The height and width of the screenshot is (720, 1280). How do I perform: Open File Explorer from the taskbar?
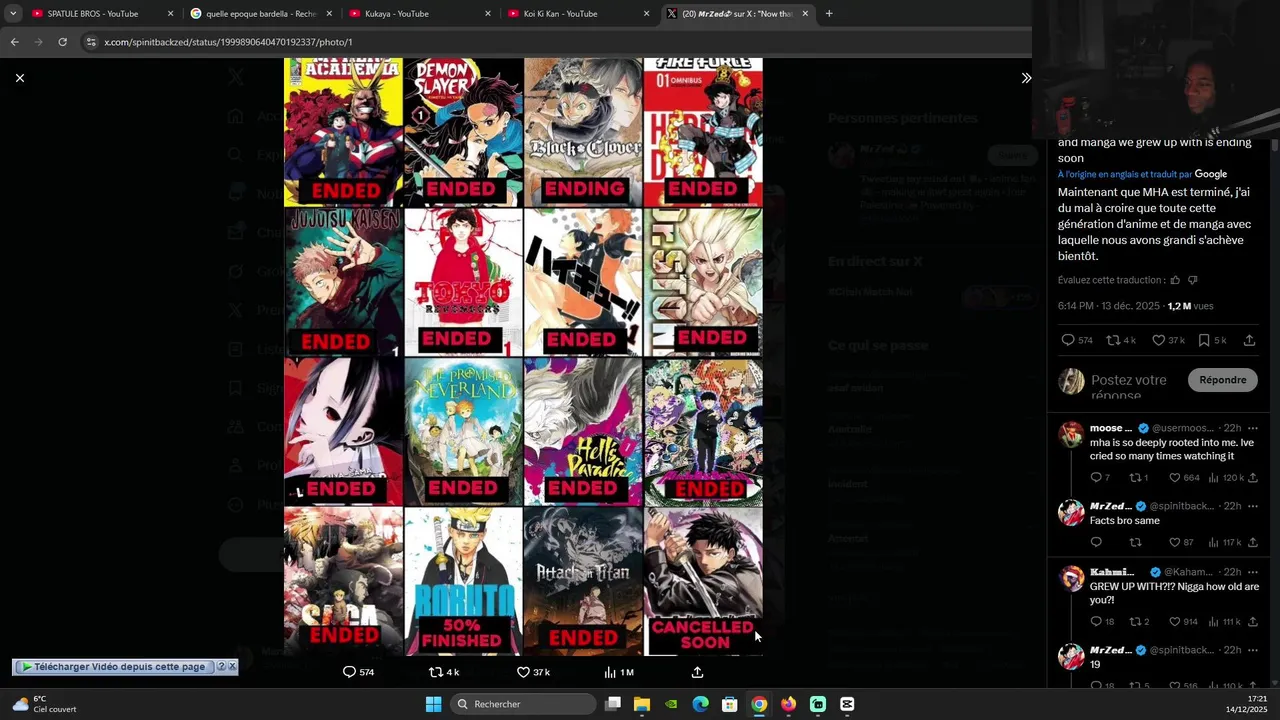click(x=642, y=704)
